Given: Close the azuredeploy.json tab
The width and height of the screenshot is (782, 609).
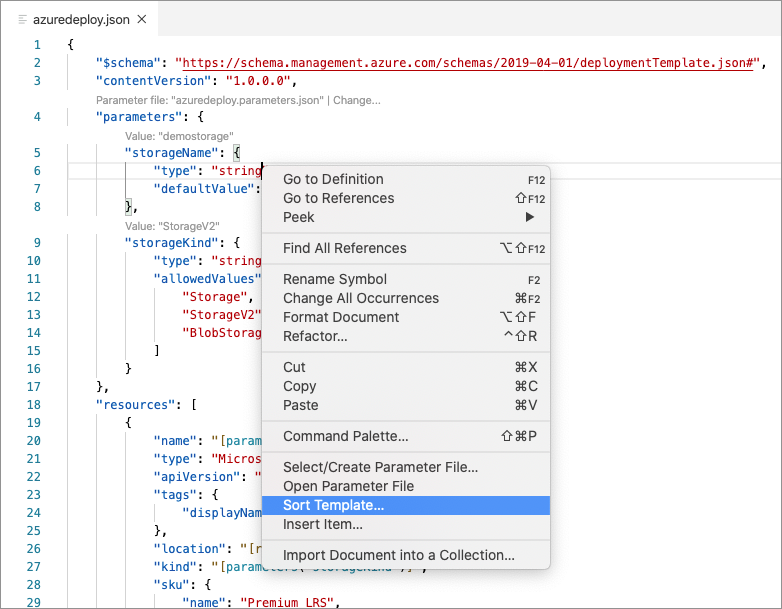Looking at the screenshot, I should point(142,19).
